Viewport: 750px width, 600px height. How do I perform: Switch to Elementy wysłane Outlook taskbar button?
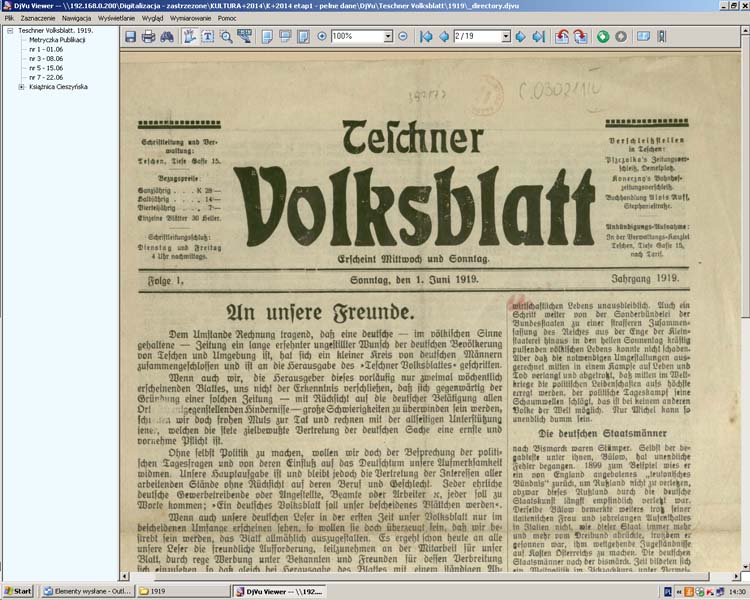coord(87,591)
